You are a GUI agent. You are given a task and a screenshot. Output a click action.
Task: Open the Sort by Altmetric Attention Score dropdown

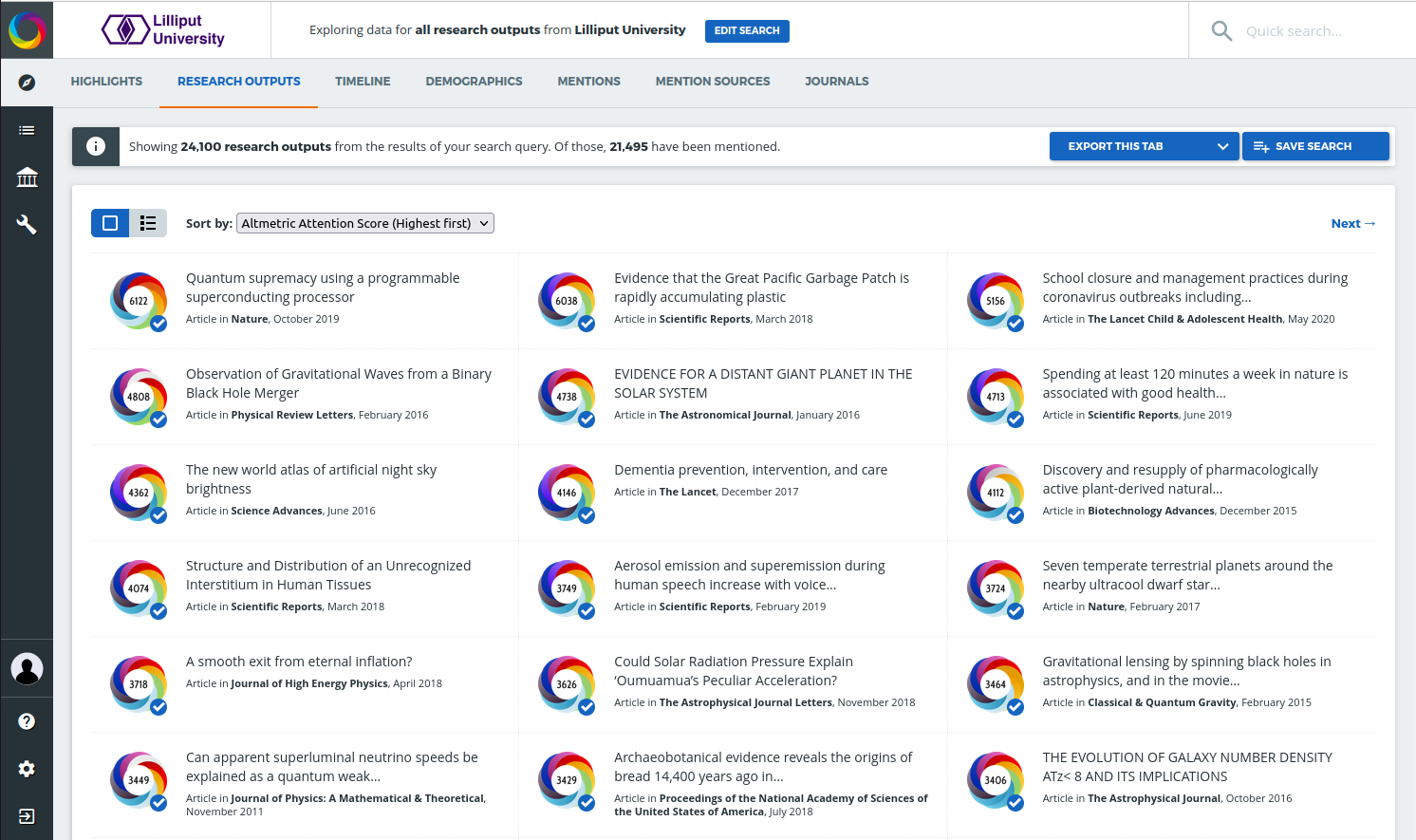point(365,223)
